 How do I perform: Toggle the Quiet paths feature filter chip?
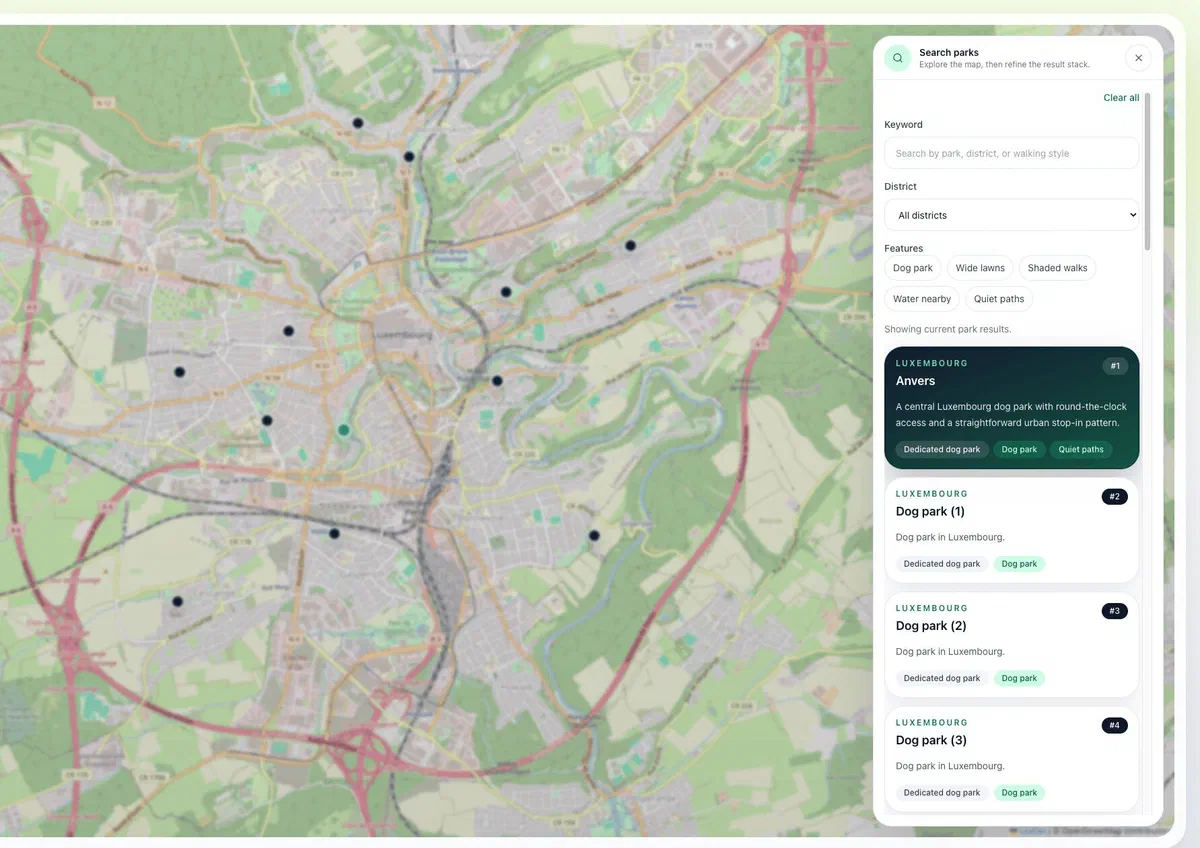999,299
